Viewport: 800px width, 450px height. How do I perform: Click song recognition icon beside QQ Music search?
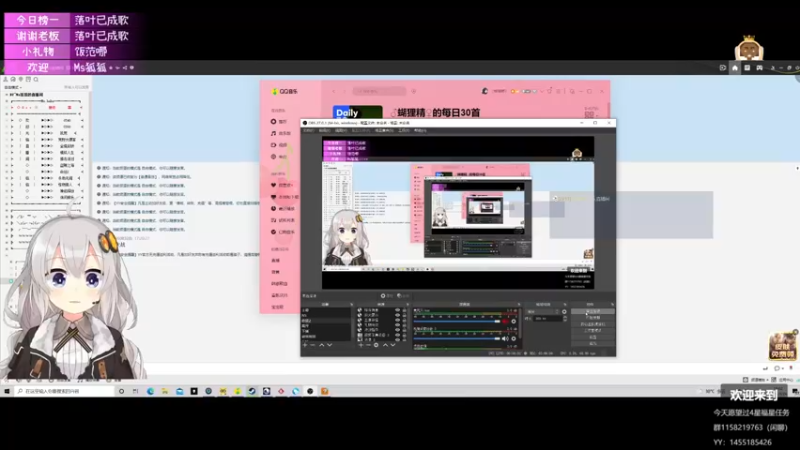[414, 91]
